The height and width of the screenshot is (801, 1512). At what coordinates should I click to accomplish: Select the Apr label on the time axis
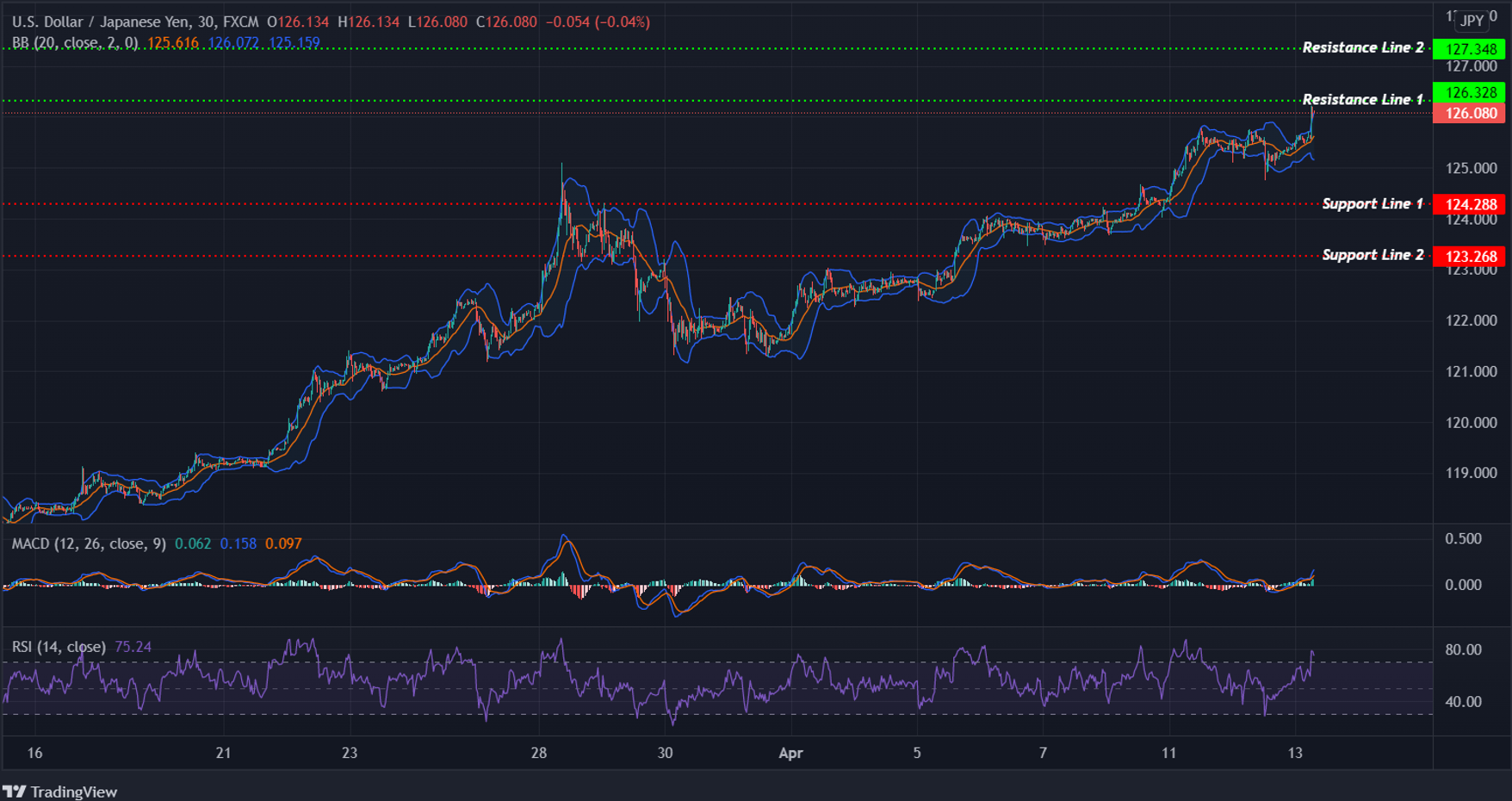click(x=790, y=753)
